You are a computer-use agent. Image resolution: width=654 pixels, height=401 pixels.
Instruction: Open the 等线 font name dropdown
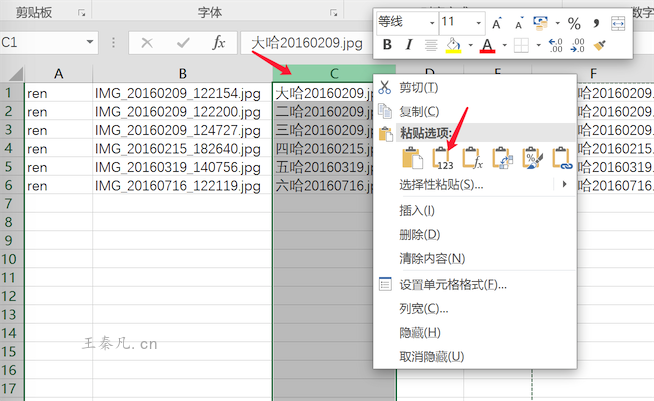tap(432, 23)
